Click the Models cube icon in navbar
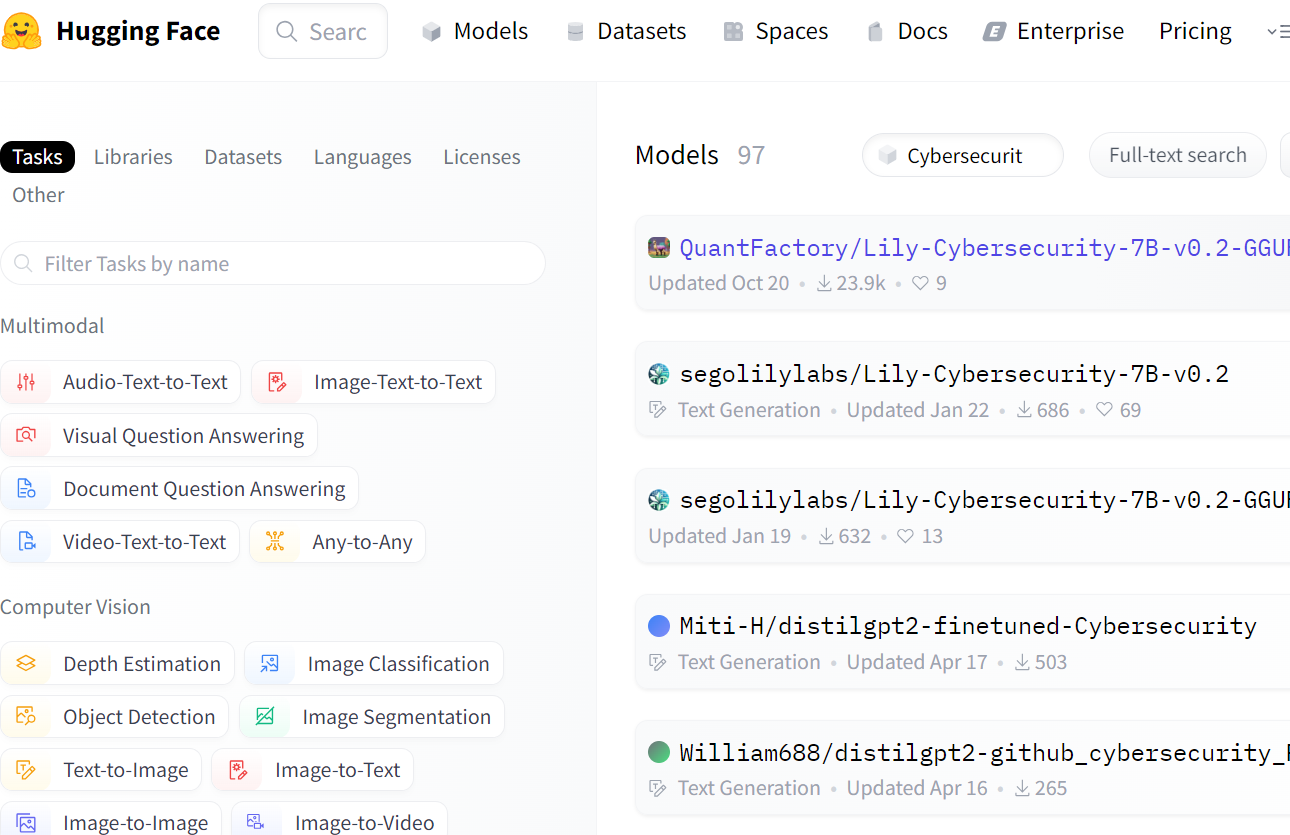Screen dimensions: 1290x835 coord(432,32)
